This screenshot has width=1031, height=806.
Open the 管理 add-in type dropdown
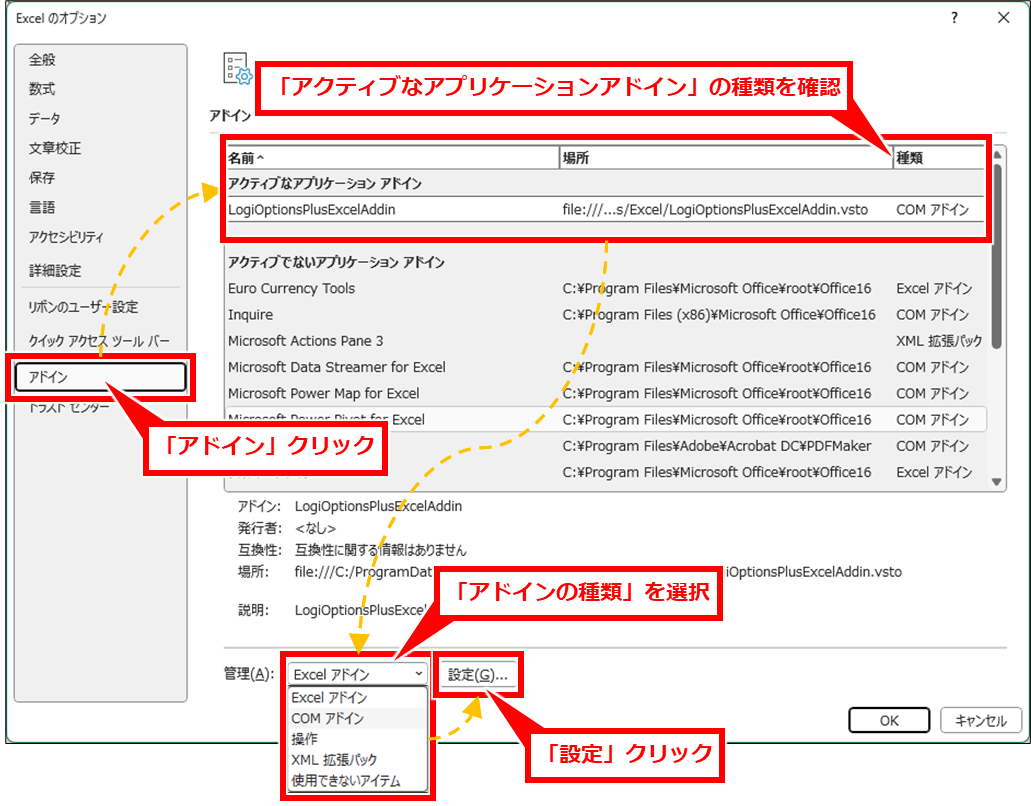357,675
